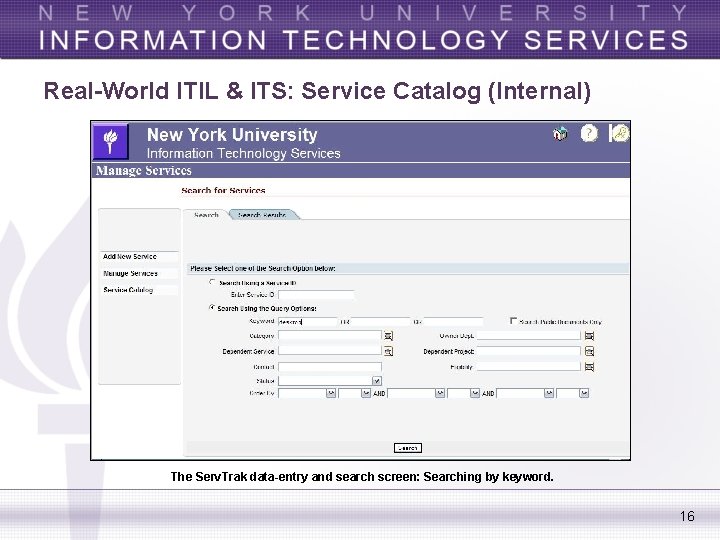Open lookup icon beside Owner Dept field
The height and width of the screenshot is (540, 720).
point(589,336)
